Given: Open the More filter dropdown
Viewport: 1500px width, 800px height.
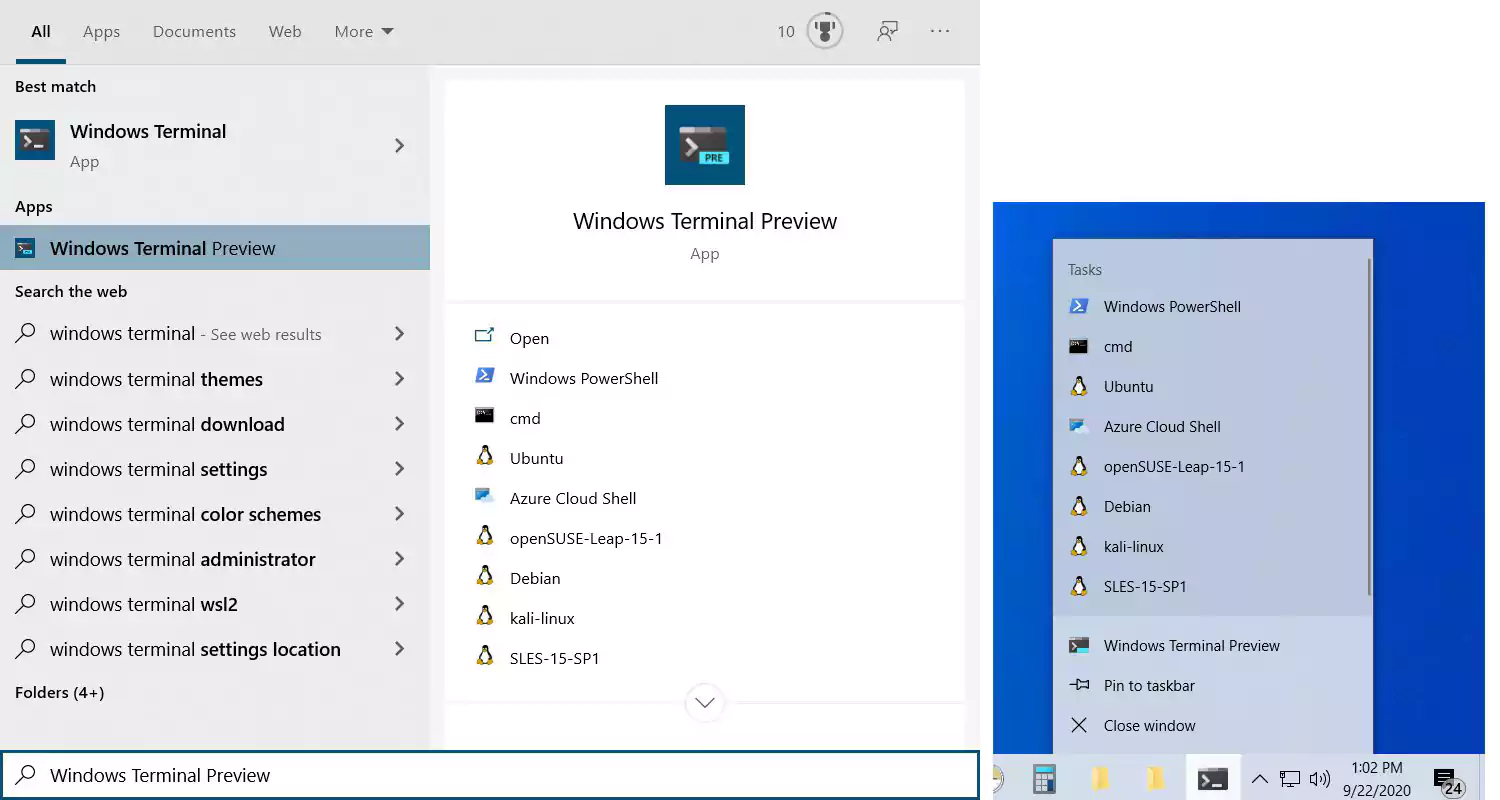Looking at the screenshot, I should click(x=364, y=31).
